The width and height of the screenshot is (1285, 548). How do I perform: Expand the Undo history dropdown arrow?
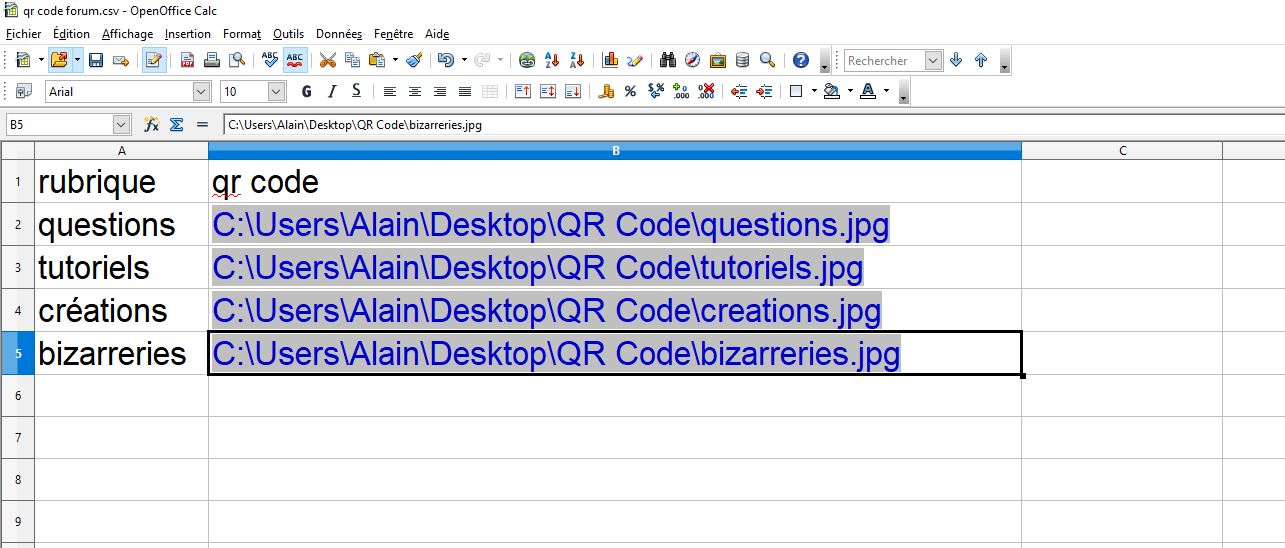[463, 60]
